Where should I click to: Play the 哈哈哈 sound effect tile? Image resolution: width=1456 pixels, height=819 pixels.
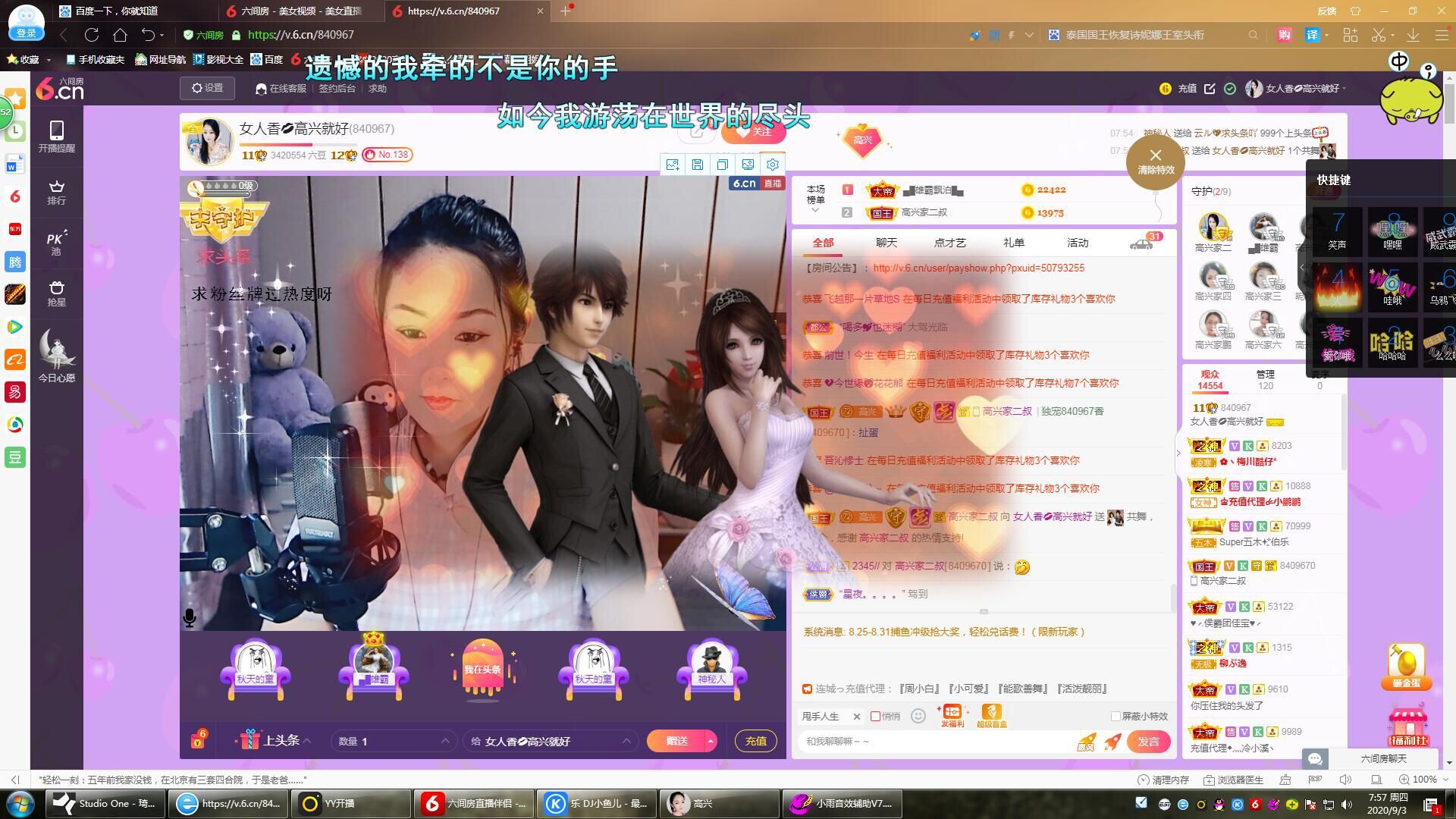click(1392, 343)
